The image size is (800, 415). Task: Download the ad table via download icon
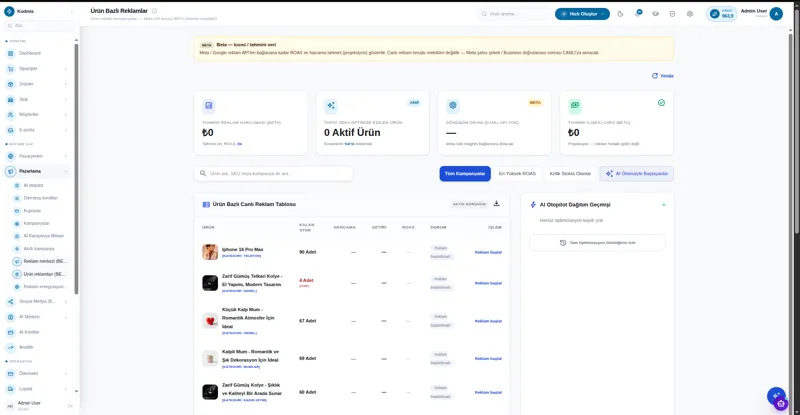496,204
